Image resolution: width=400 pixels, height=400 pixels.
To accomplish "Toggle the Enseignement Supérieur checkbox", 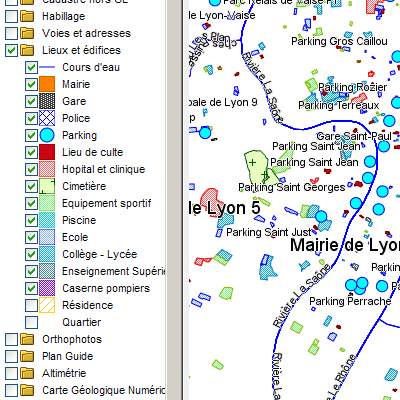I will point(32,271).
